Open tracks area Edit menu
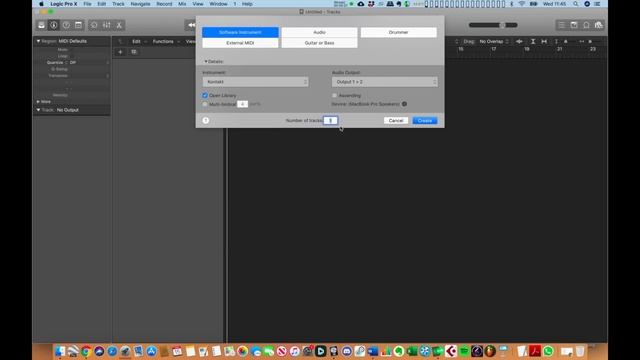 [x=136, y=41]
